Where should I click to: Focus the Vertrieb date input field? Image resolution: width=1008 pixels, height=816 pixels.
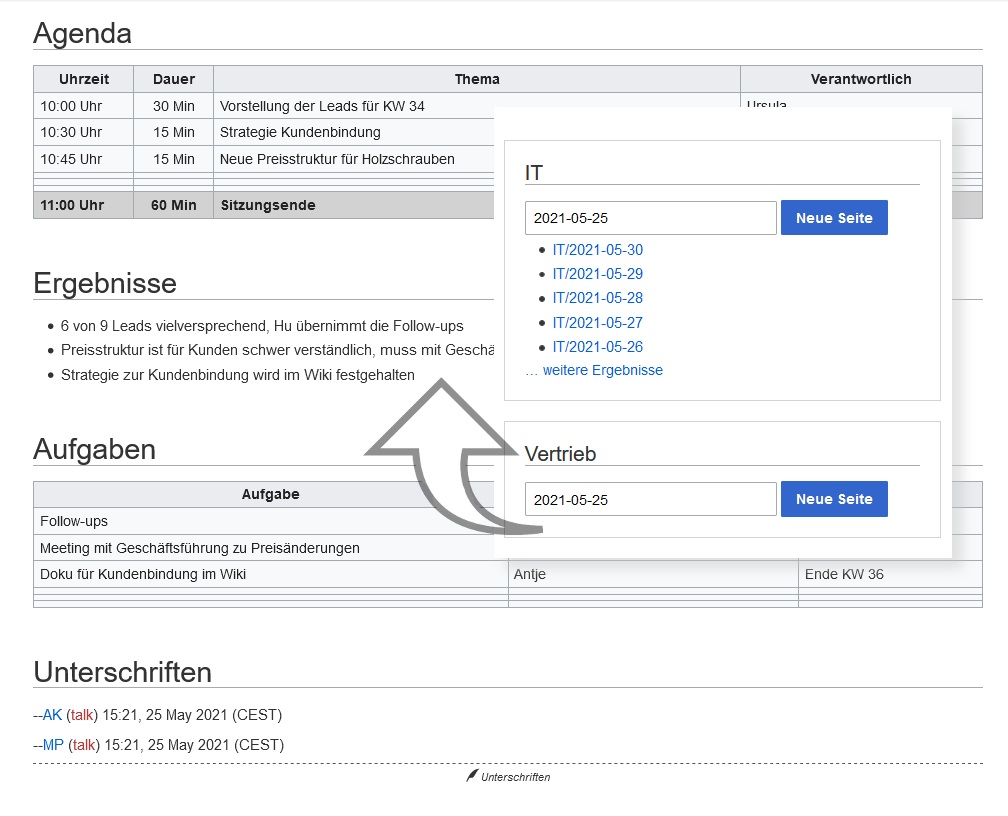click(x=651, y=499)
